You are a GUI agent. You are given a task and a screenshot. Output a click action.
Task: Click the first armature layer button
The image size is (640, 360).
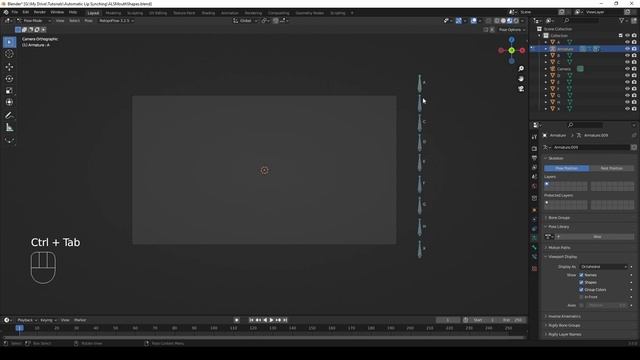pyautogui.click(x=547, y=184)
